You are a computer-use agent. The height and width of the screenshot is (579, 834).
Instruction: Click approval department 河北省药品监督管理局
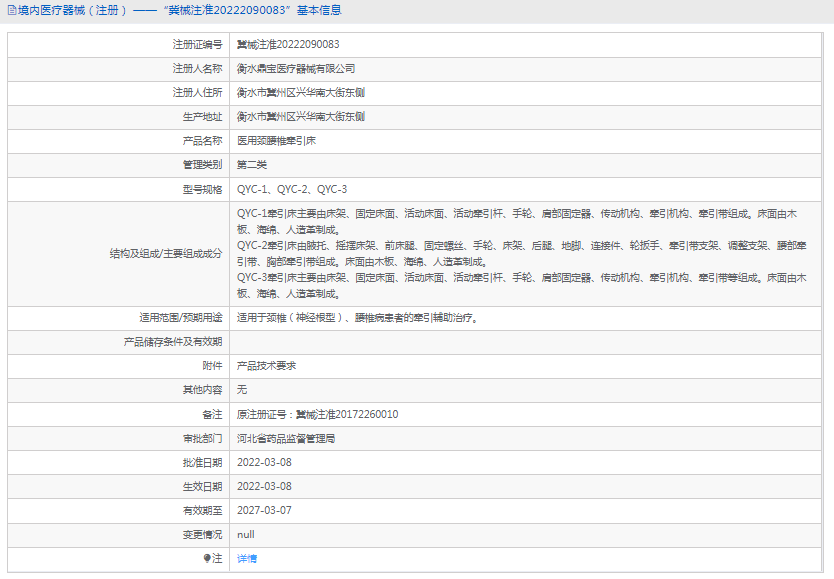pyautogui.click(x=286, y=439)
